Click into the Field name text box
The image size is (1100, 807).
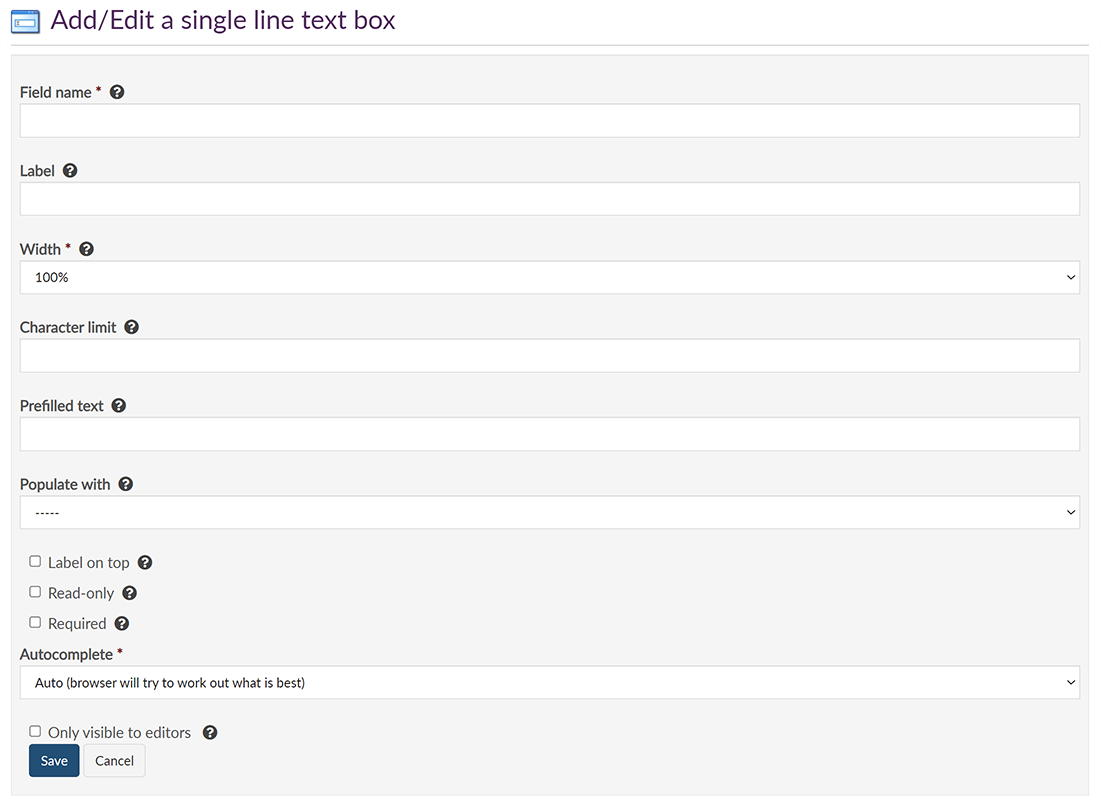(549, 121)
